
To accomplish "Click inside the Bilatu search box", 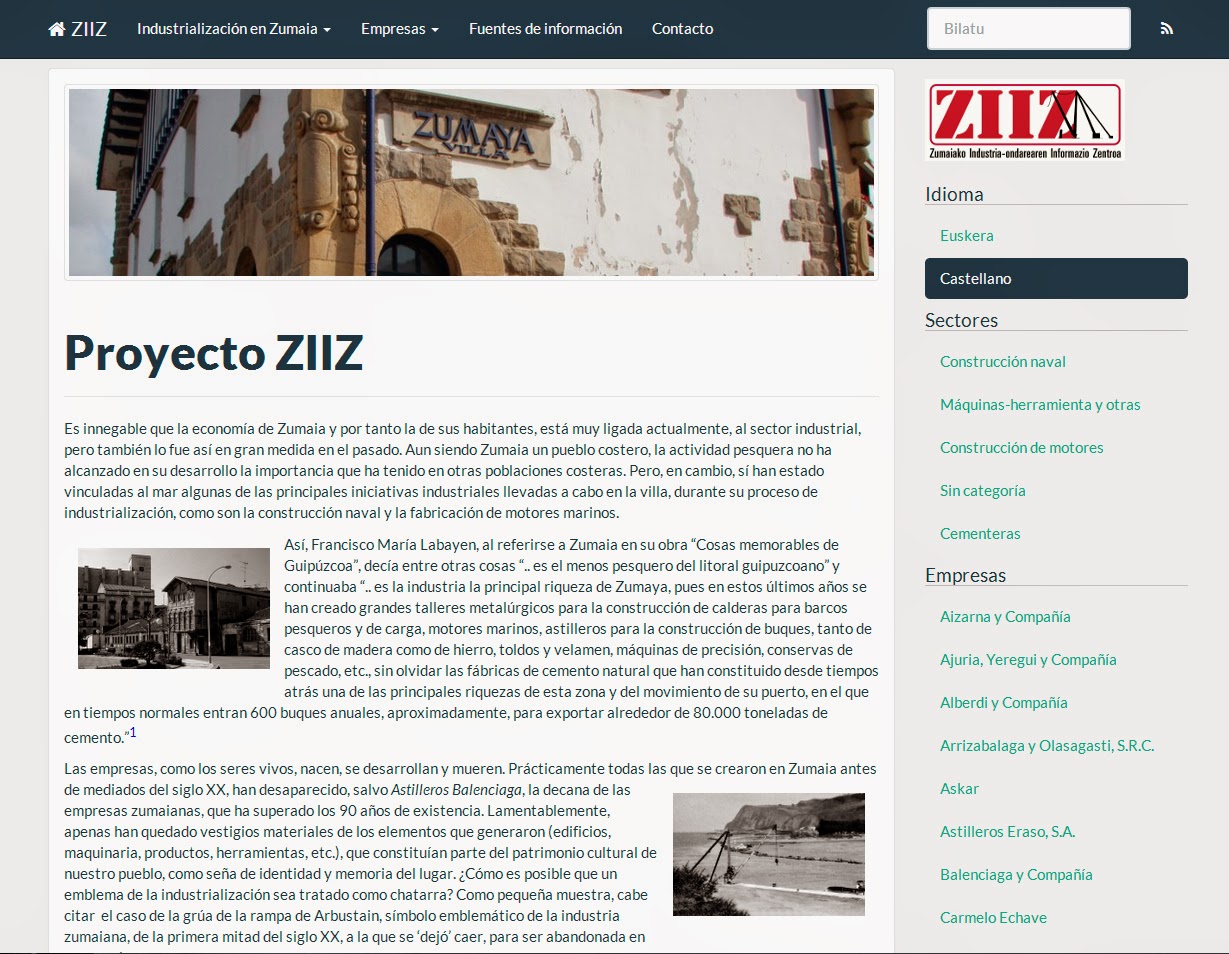I will 1028,28.
